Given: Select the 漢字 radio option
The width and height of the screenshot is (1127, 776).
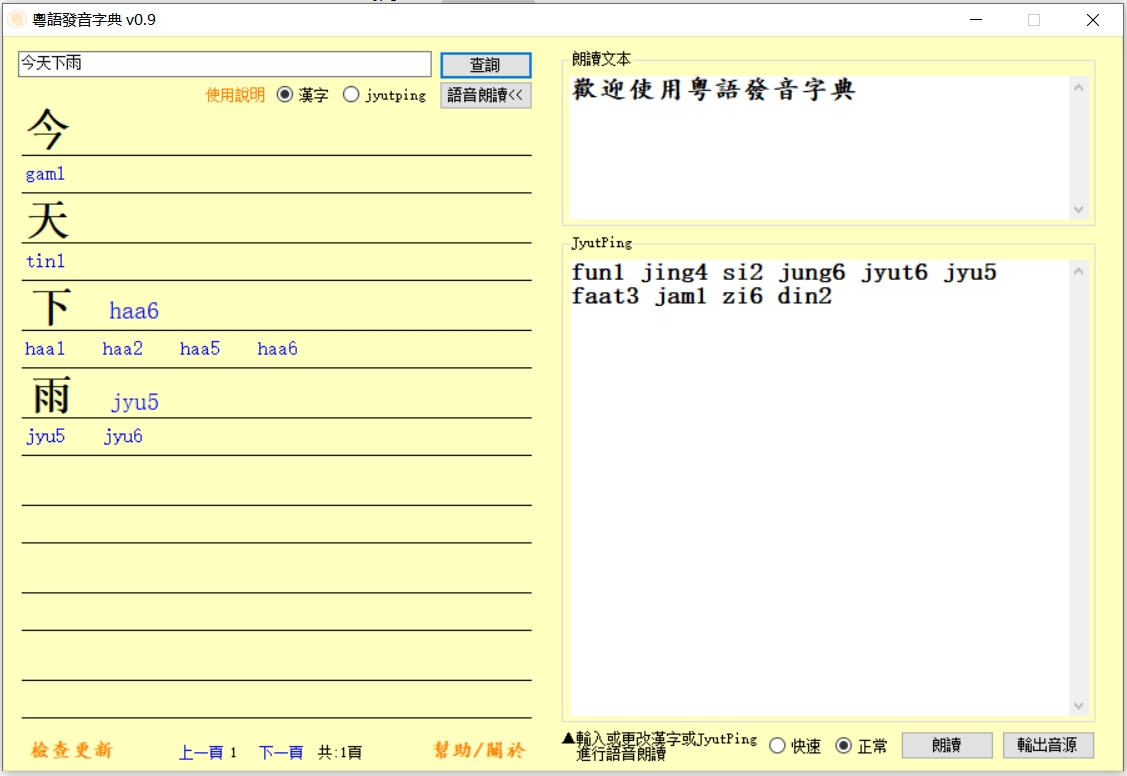Looking at the screenshot, I should [285, 95].
